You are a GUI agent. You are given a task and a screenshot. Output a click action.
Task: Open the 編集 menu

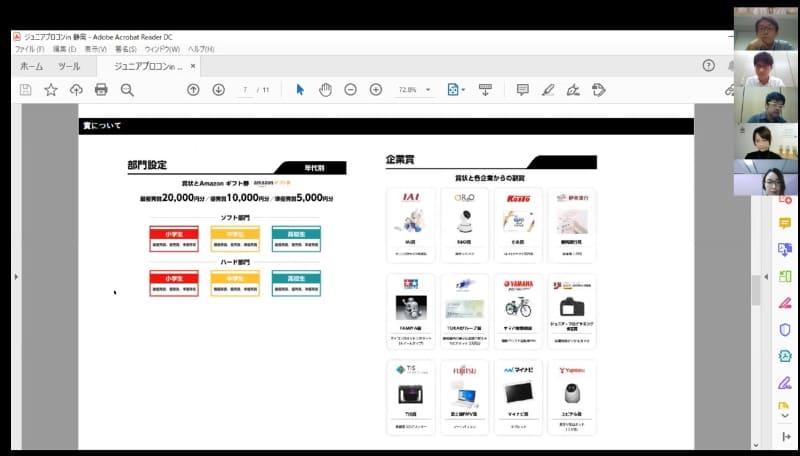(x=64, y=49)
